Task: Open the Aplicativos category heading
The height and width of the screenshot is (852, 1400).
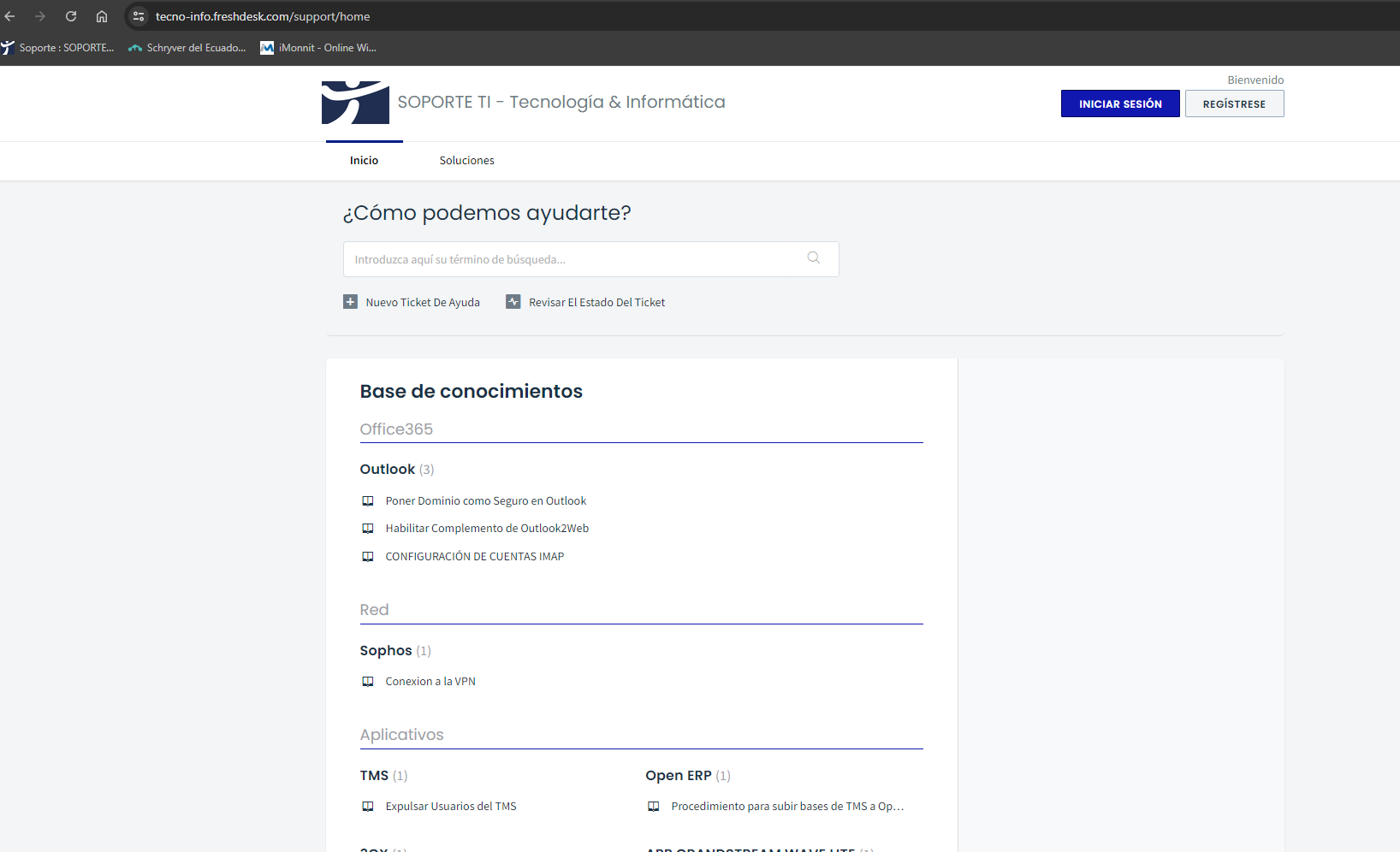Action: pos(401,735)
